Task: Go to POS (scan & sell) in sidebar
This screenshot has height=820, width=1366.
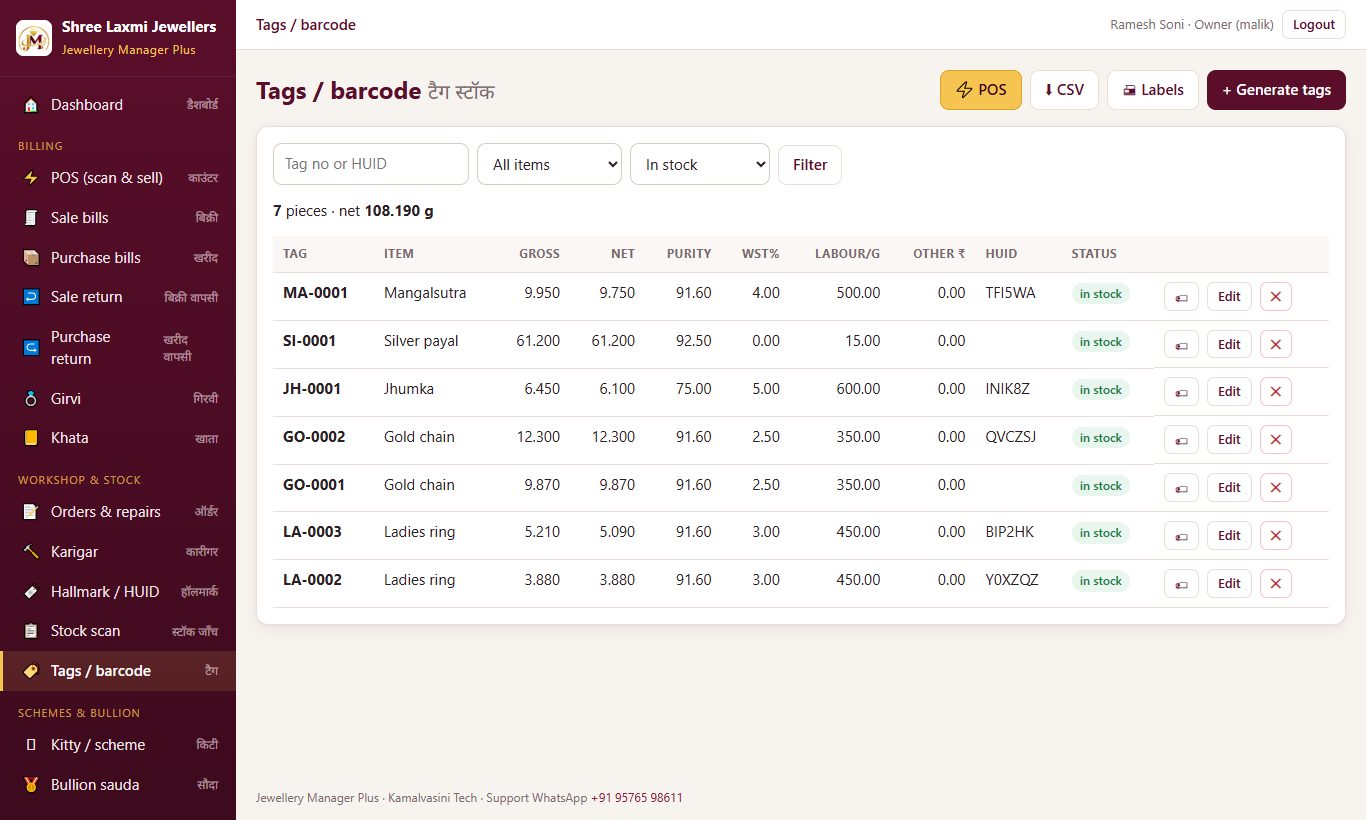Action: (x=118, y=178)
